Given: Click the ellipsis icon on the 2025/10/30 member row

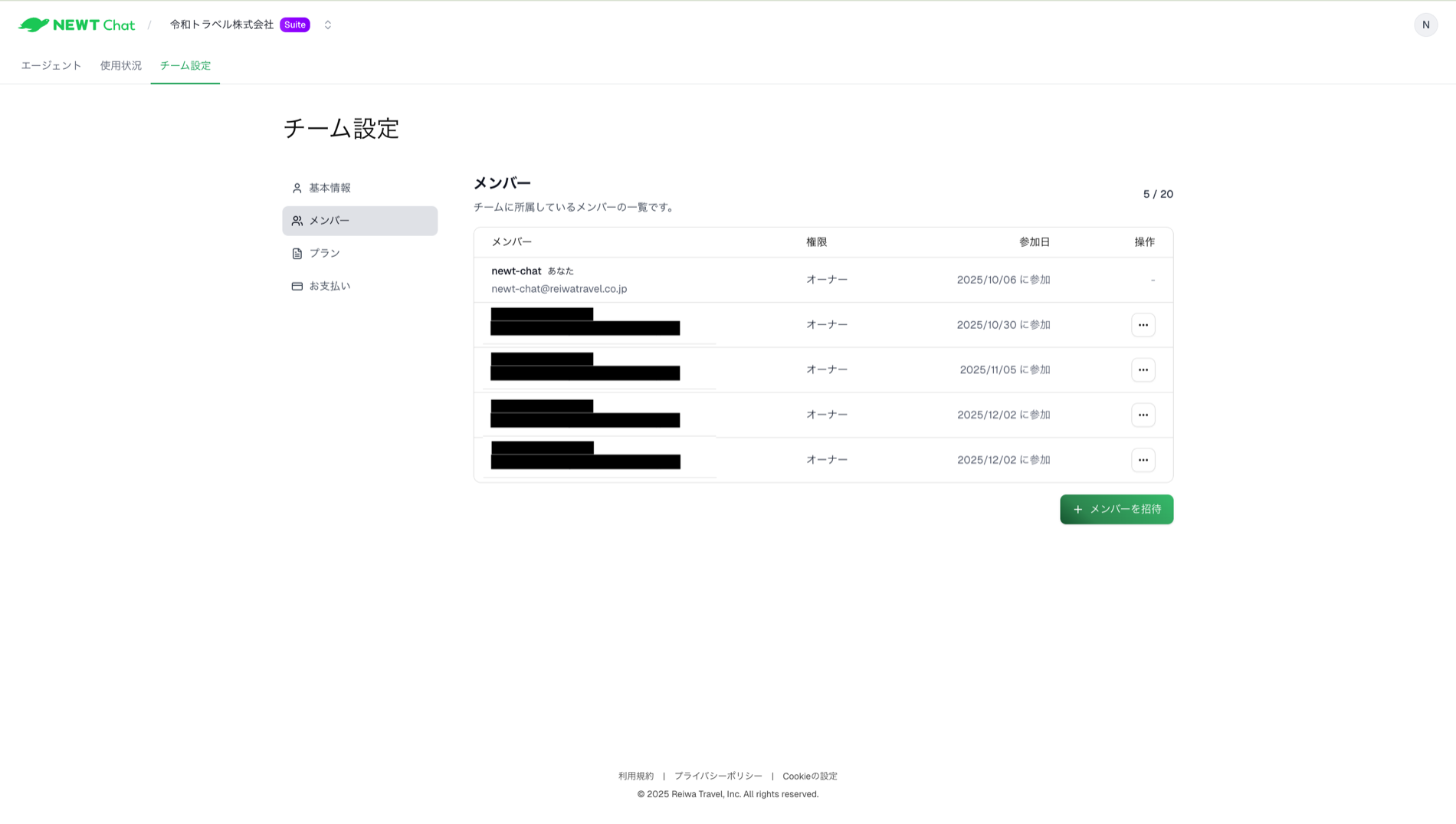Looking at the screenshot, I should click(1143, 324).
